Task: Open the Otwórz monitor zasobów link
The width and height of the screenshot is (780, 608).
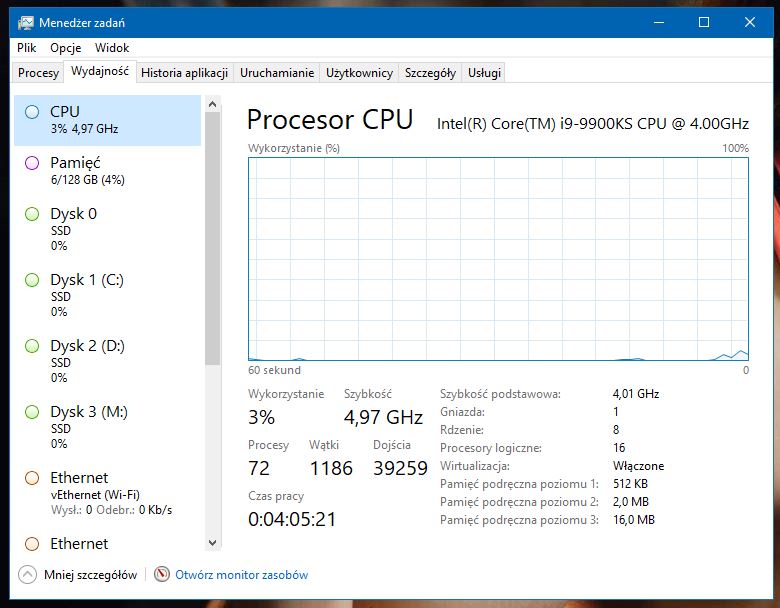Action: coord(242,575)
